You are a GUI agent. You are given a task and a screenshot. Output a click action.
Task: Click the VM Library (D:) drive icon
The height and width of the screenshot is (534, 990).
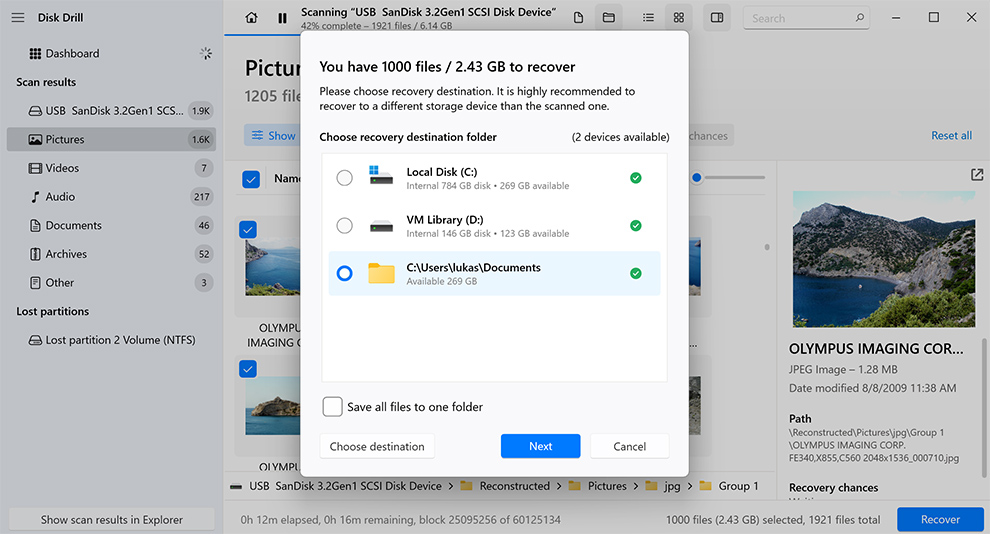coord(381,226)
